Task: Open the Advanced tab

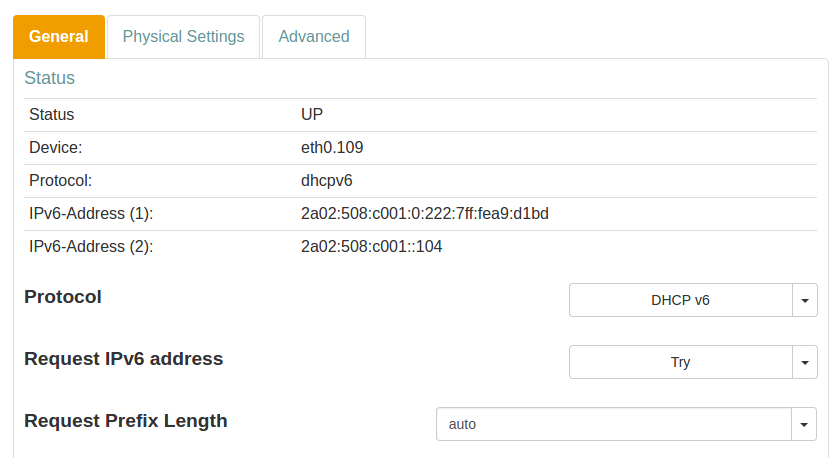Action: click(x=313, y=37)
